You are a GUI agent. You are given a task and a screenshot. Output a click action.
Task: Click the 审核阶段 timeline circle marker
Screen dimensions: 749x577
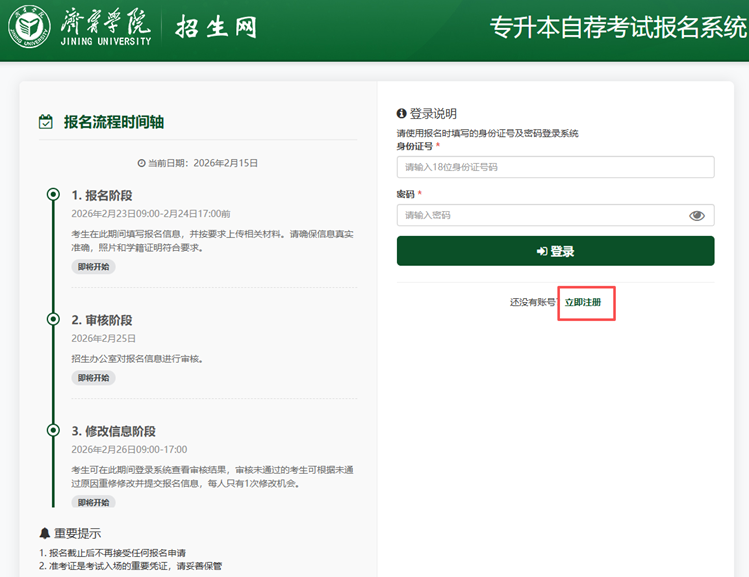pyautogui.click(x=53, y=319)
